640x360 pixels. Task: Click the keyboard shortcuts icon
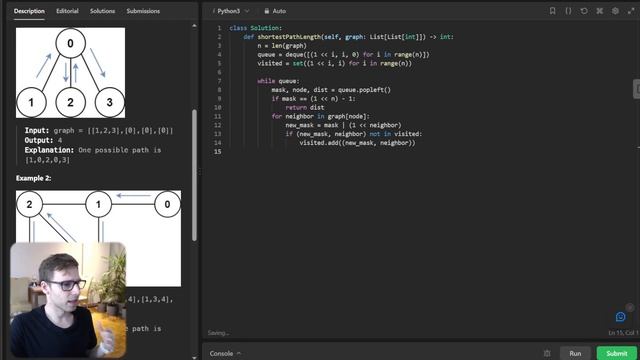599,11
